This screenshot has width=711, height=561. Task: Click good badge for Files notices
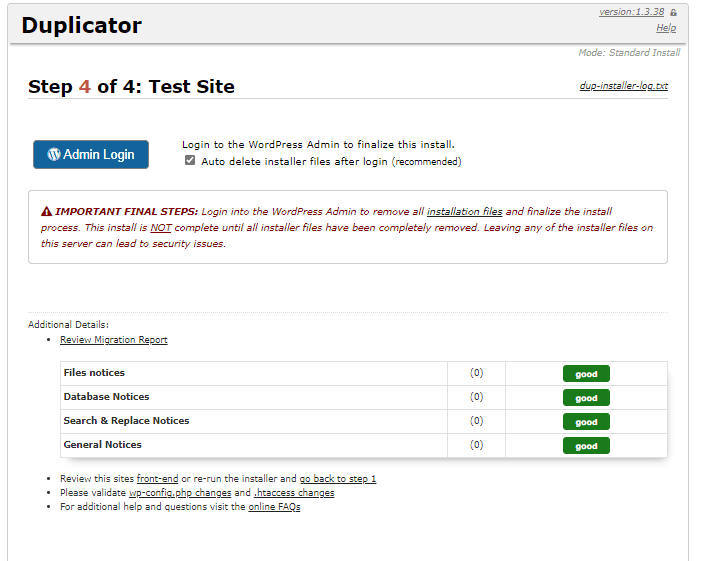586,374
